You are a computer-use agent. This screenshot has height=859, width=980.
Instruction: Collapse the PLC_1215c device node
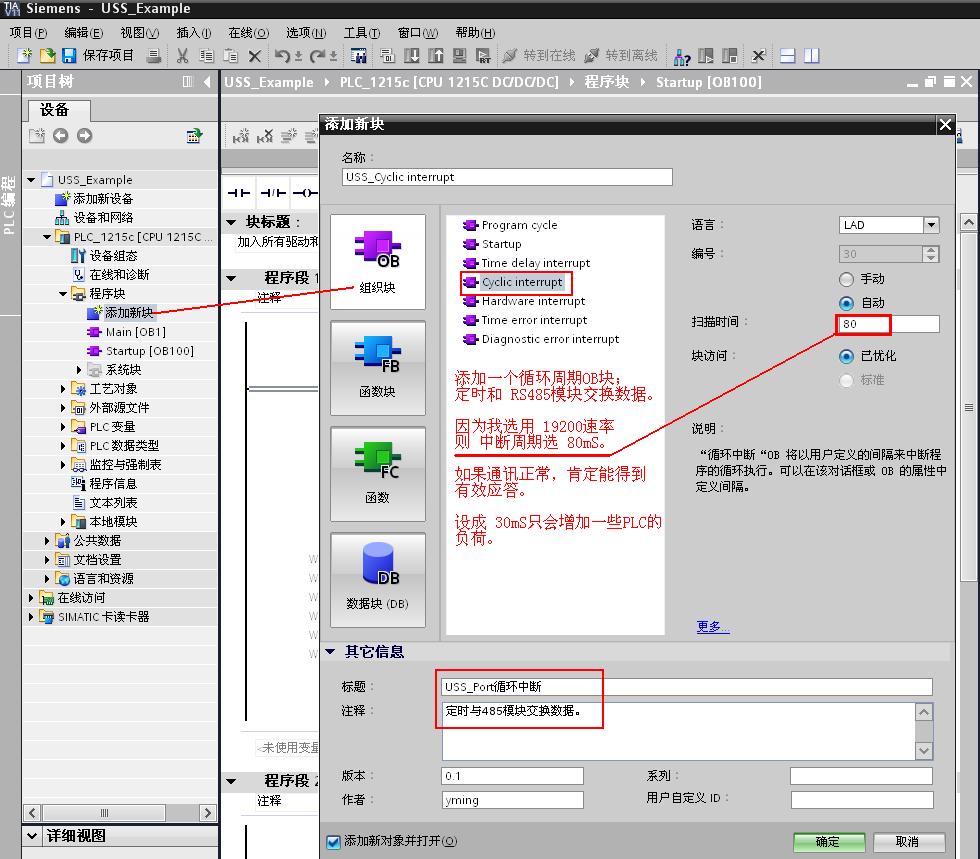click(x=47, y=237)
